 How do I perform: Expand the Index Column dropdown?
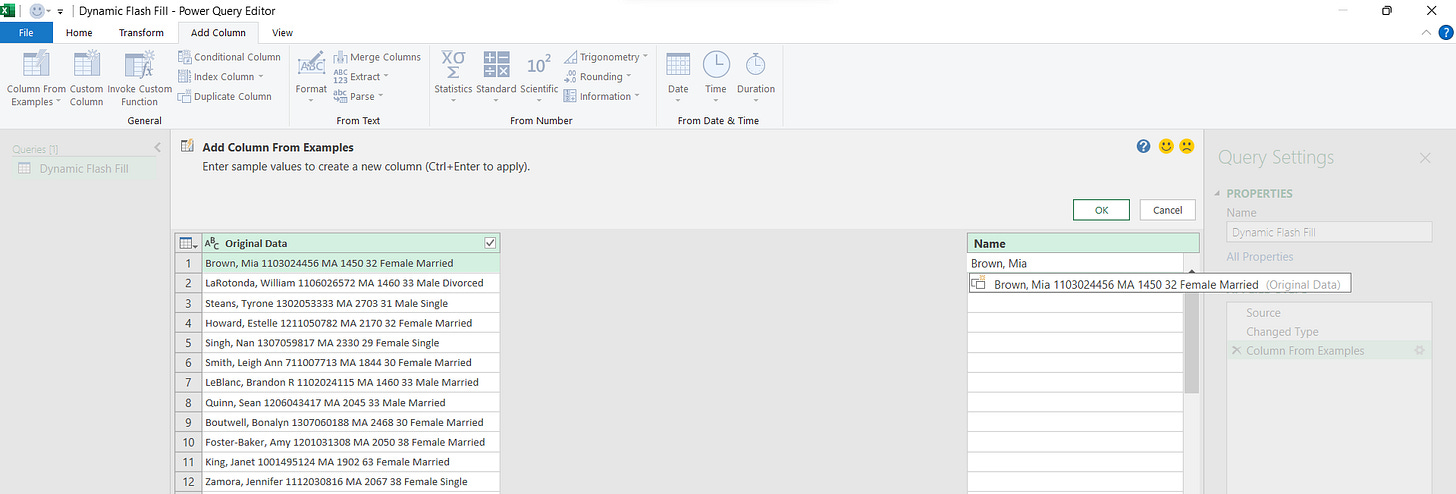click(261, 77)
